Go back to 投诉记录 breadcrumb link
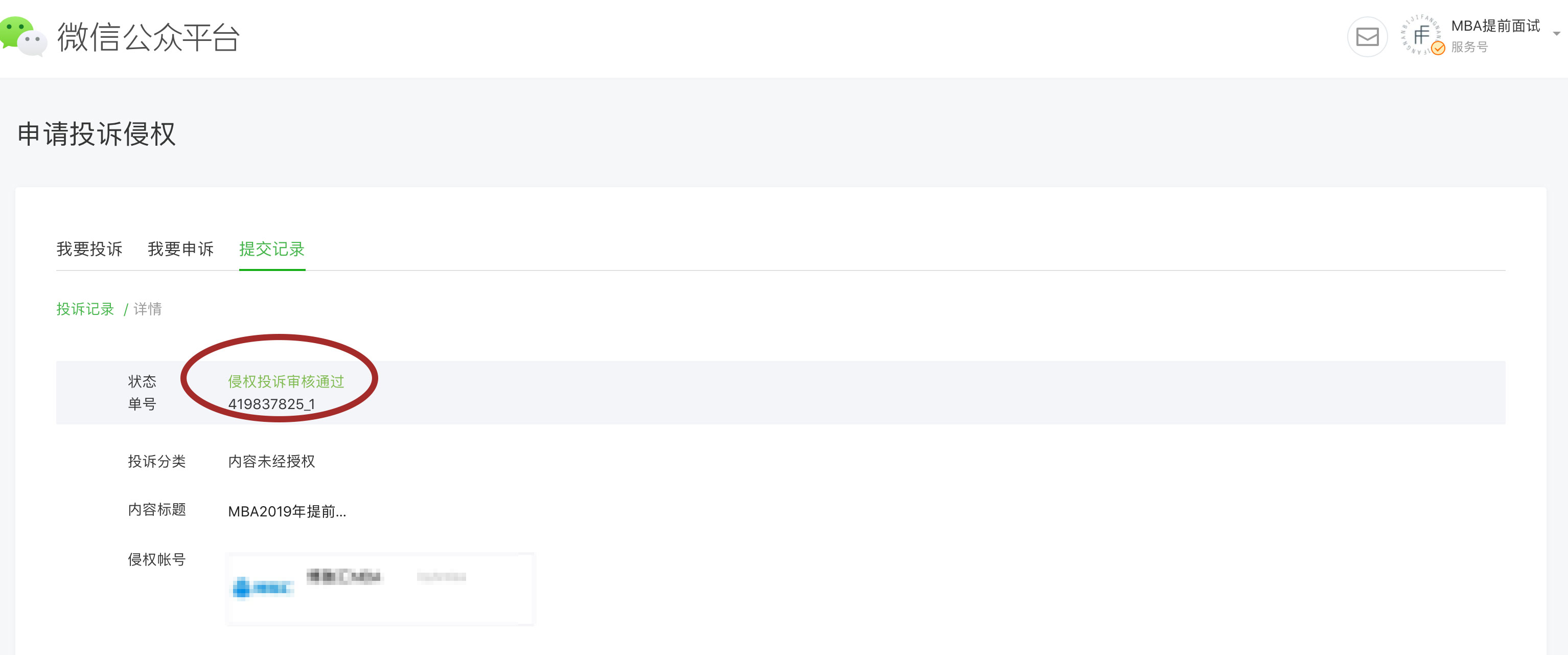The width and height of the screenshot is (1568, 655). point(85,309)
